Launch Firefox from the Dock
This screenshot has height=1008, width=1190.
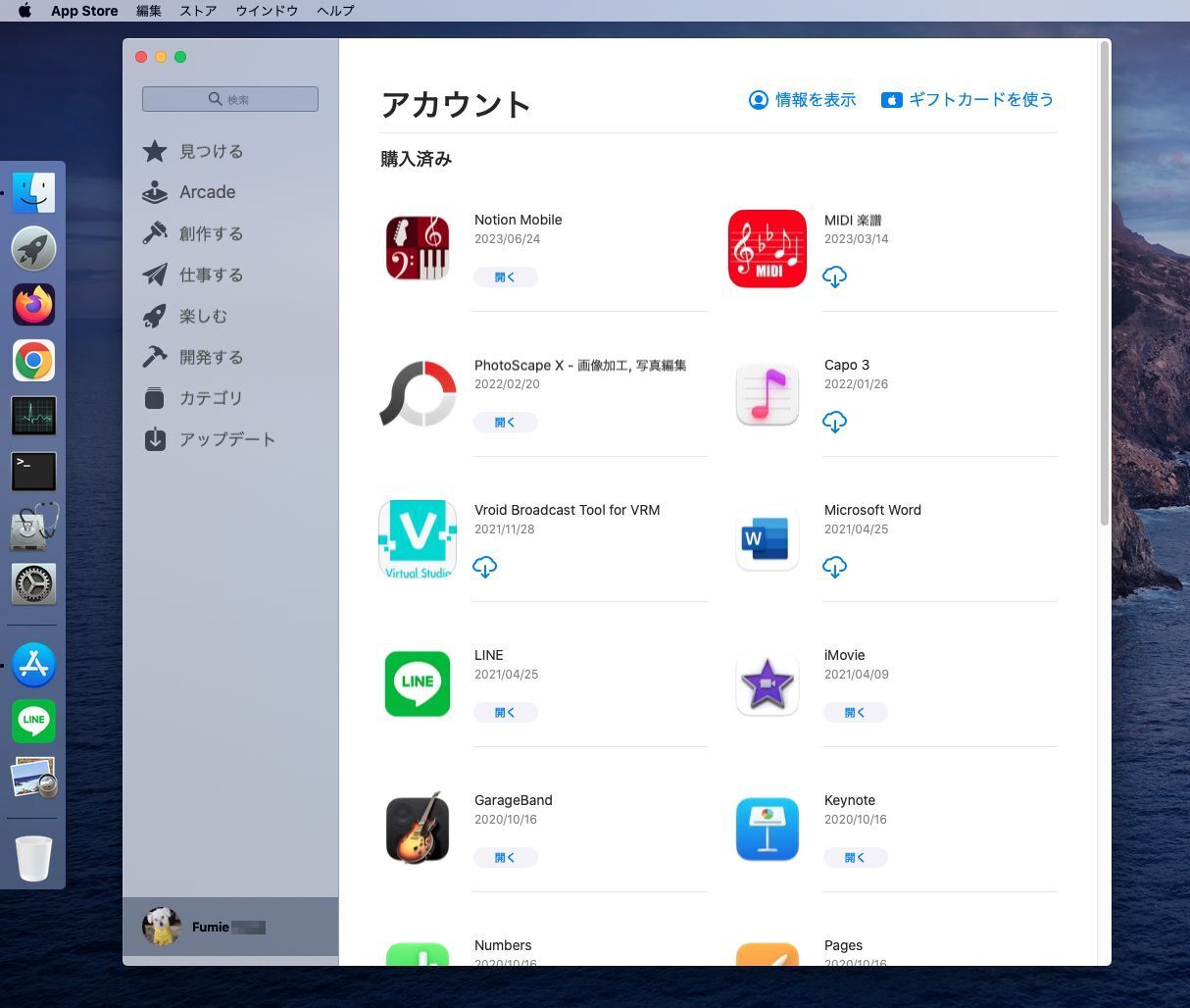point(33,304)
